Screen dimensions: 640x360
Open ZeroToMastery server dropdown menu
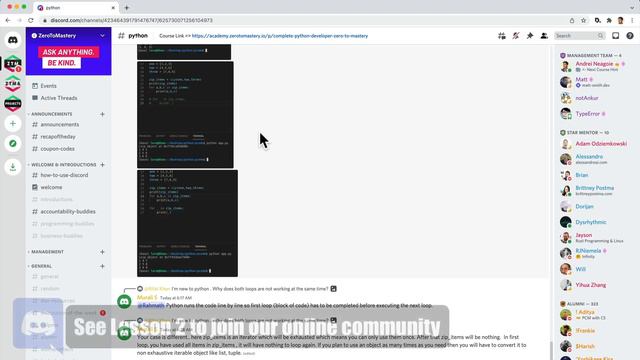tap(102, 36)
